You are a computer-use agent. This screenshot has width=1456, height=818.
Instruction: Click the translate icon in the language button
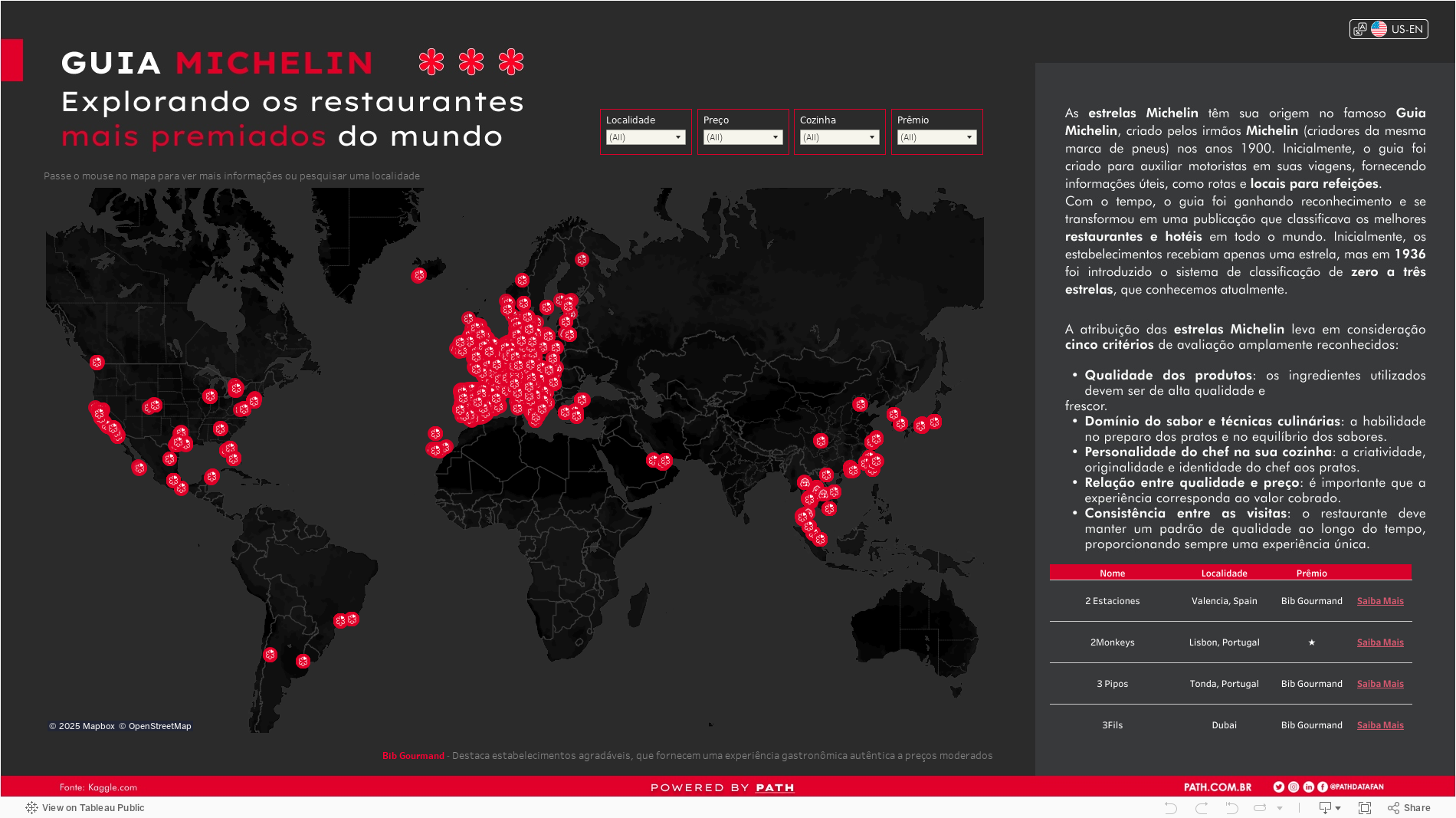tap(1360, 29)
